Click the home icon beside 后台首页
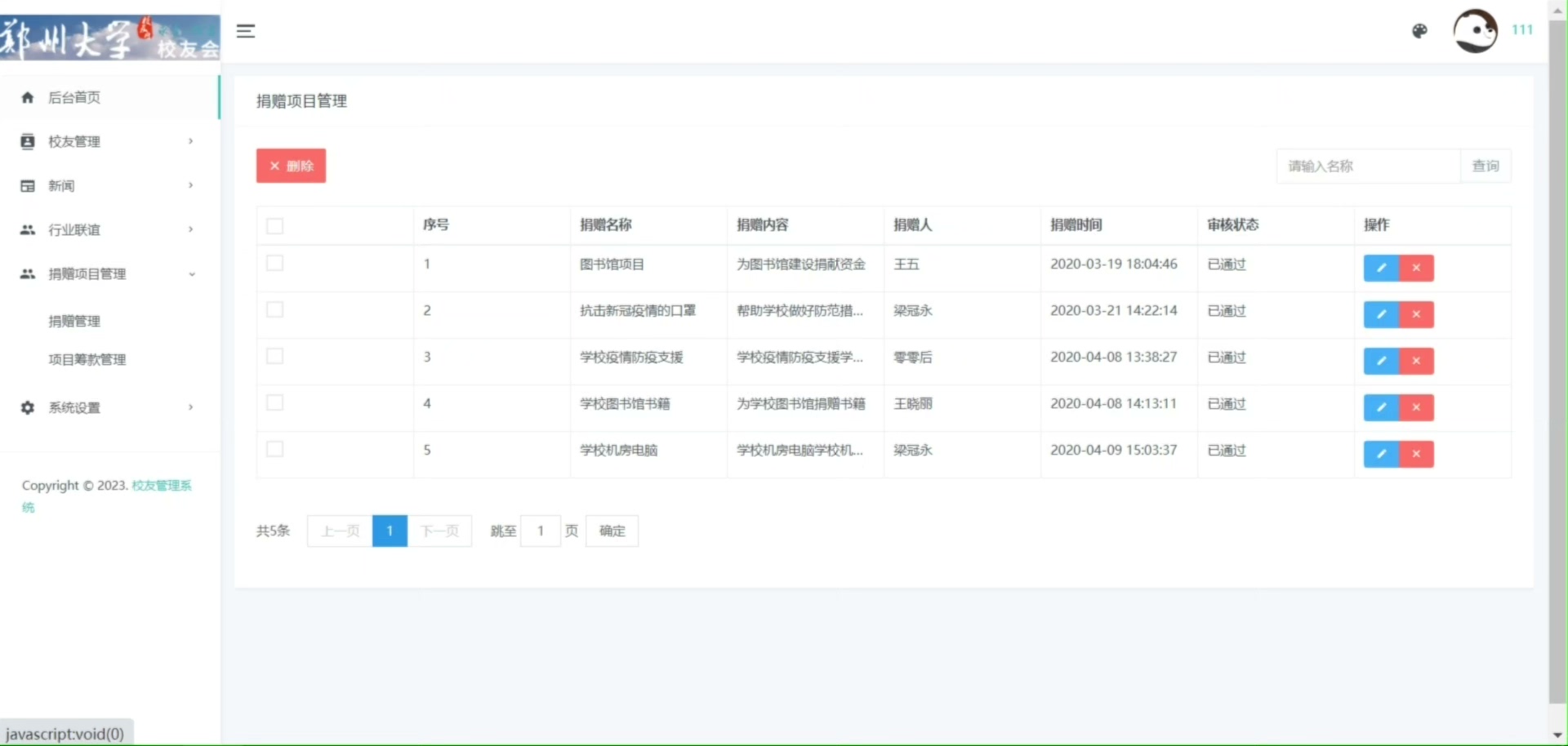Viewport: 1568px width, 746px height. coord(28,98)
